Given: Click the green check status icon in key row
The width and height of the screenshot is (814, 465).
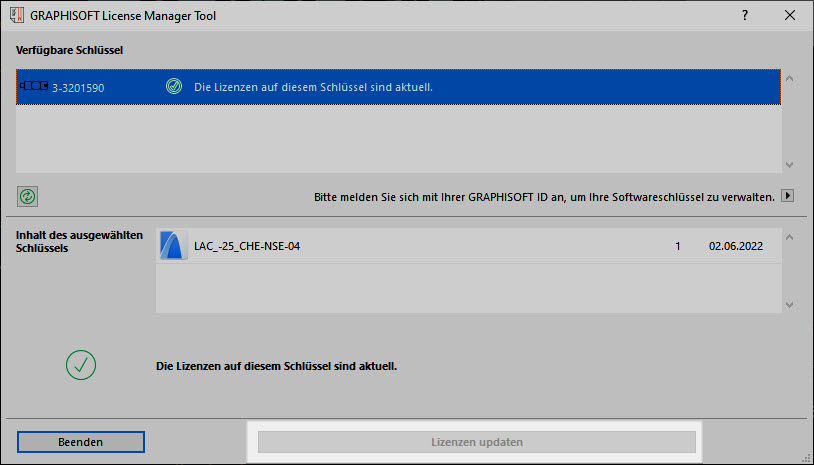Looking at the screenshot, I should 174,86.
